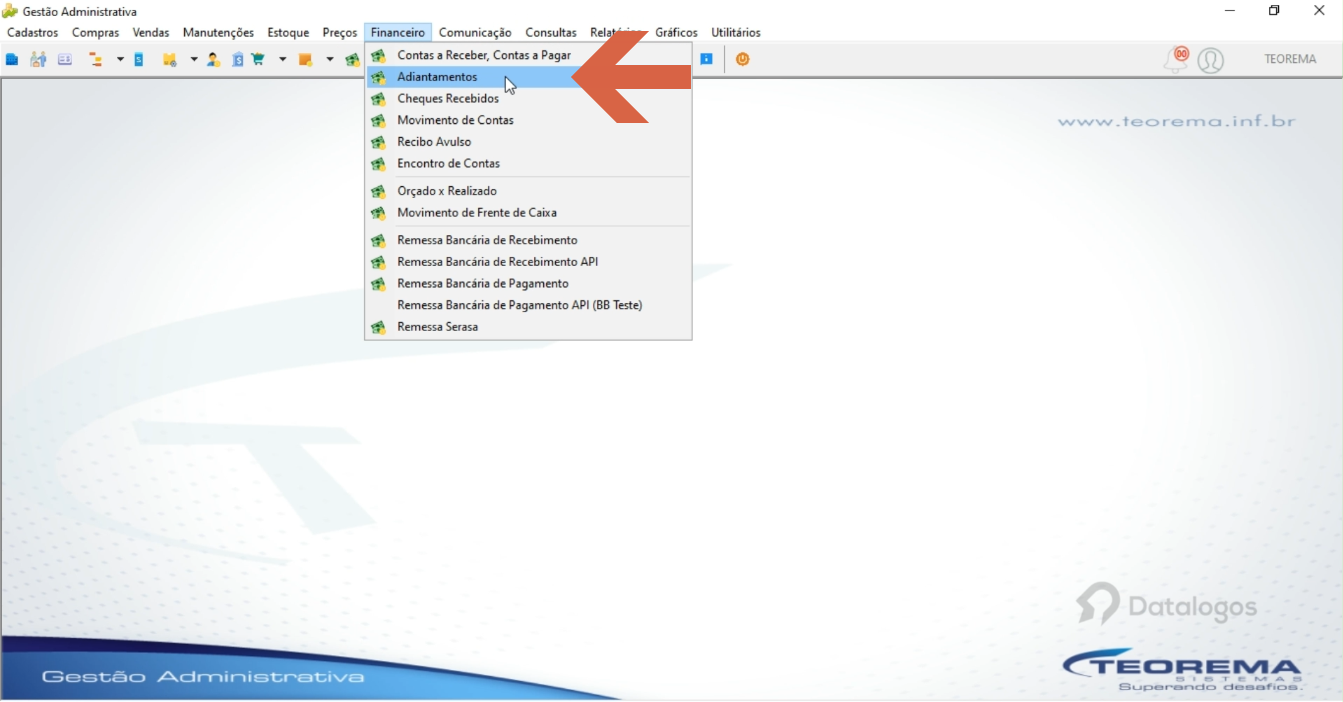Image resolution: width=1343 pixels, height=702 pixels.
Task: Click the small blue square toolbar icon
Action: (x=706, y=59)
